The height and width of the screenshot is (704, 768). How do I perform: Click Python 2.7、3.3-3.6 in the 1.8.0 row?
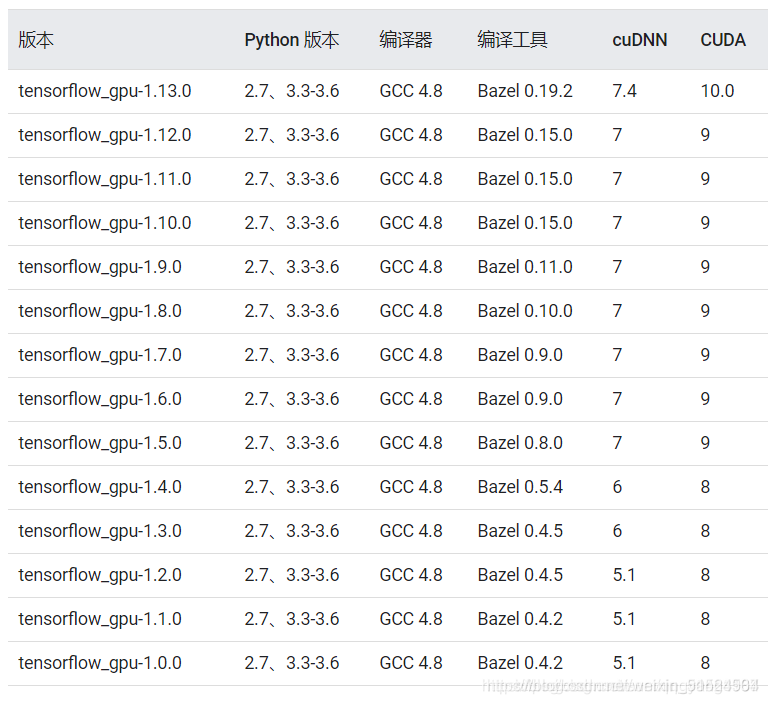[292, 312]
